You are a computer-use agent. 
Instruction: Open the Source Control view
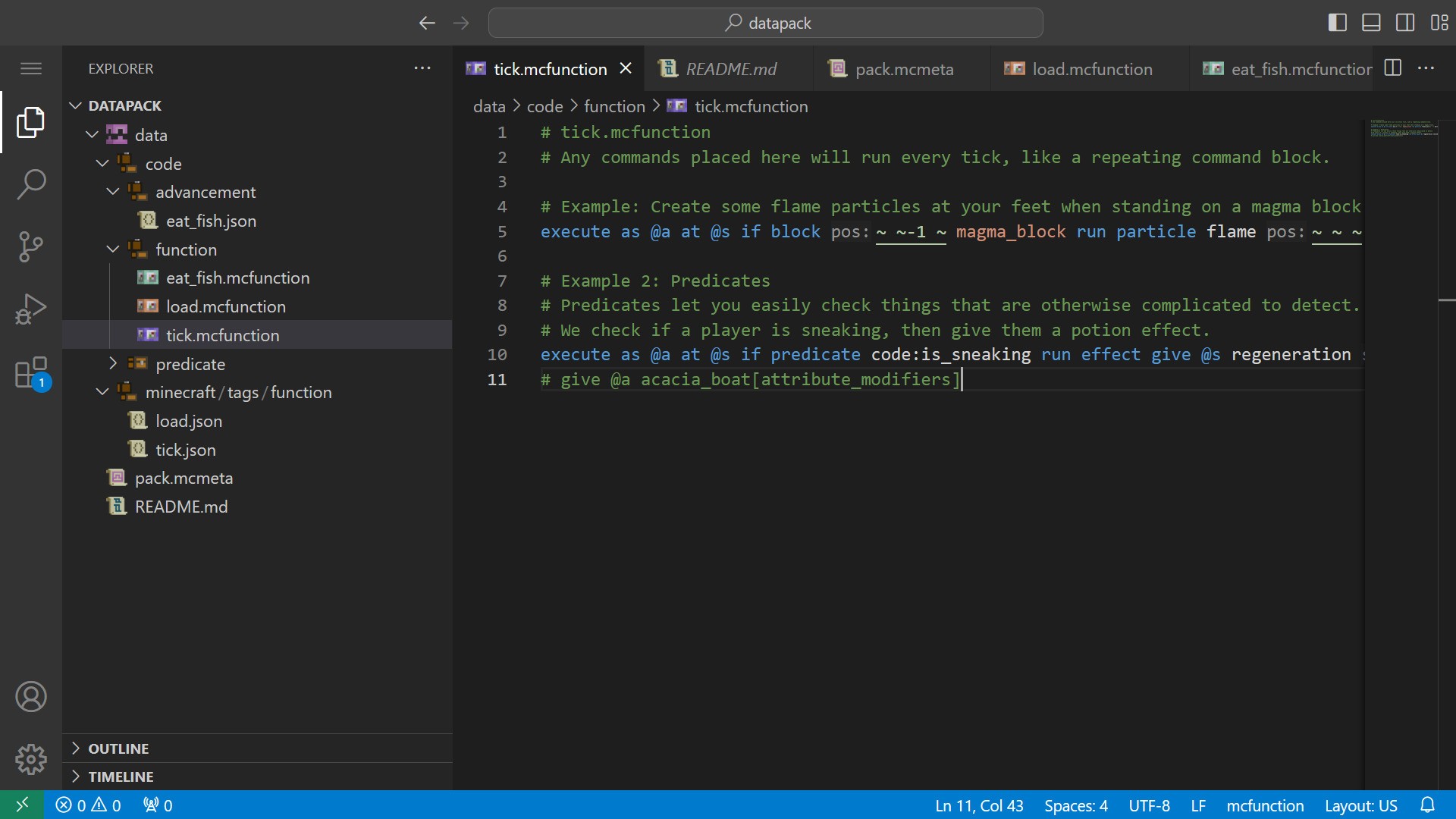click(x=31, y=246)
